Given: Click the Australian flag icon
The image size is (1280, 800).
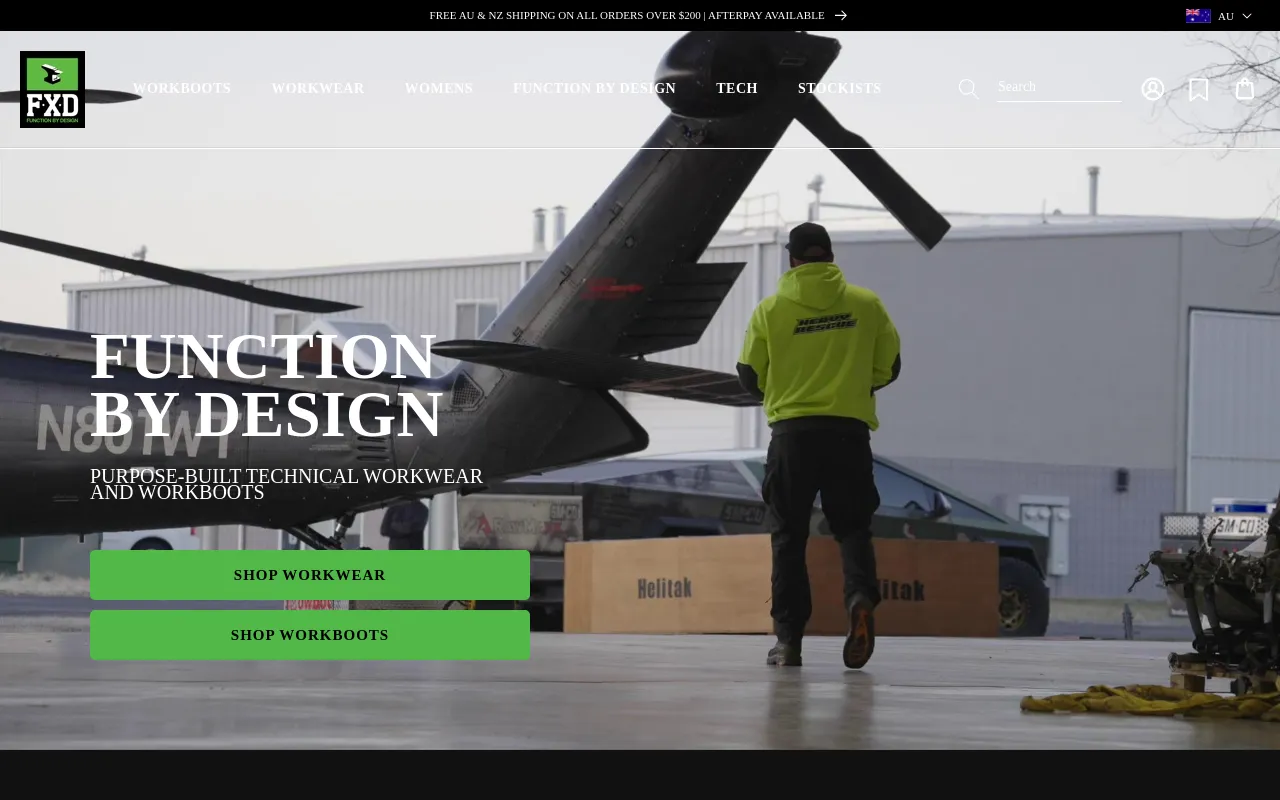Looking at the screenshot, I should point(1198,15).
